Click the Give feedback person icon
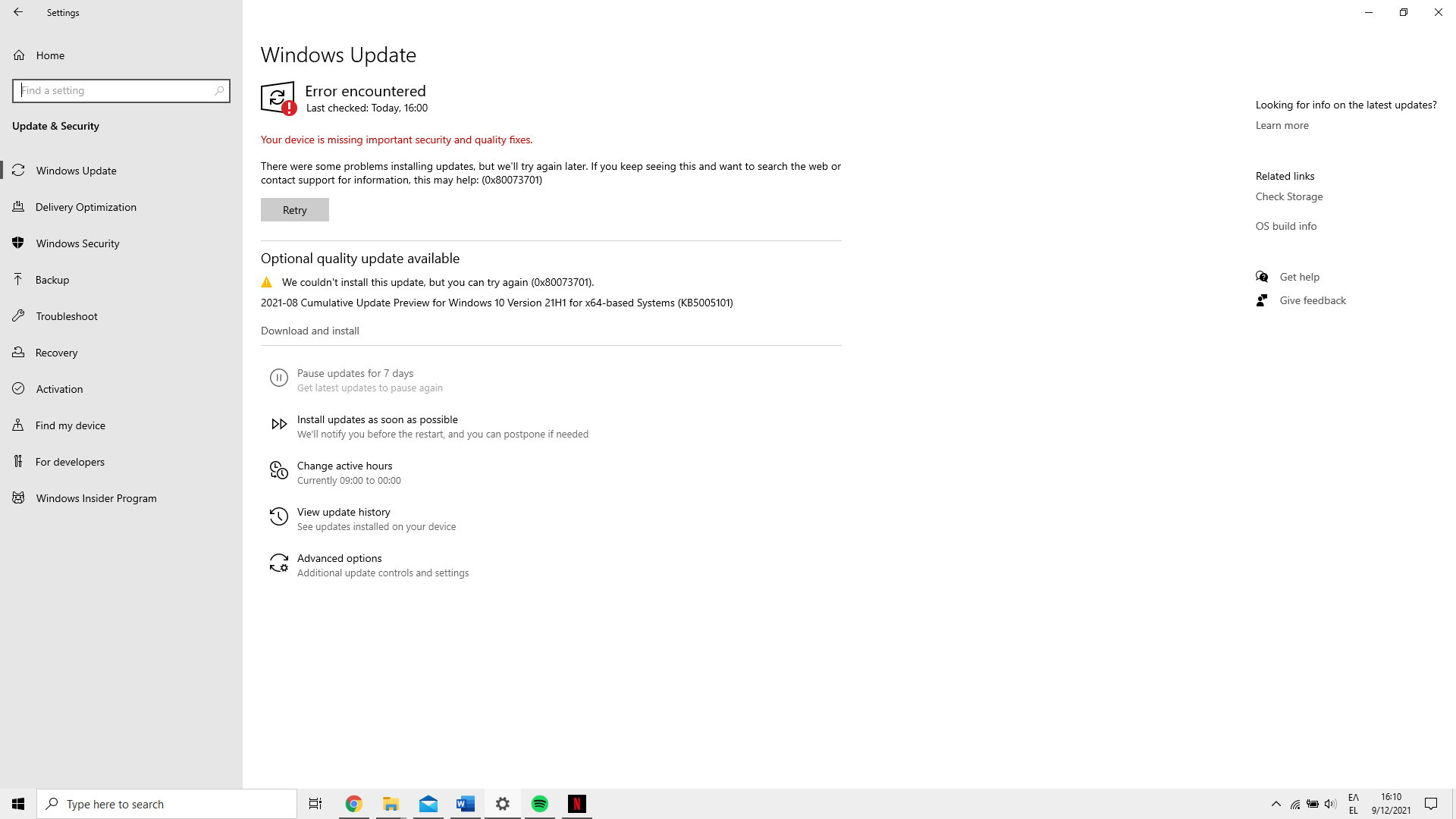The height and width of the screenshot is (819, 1456). [x=1262, y=300]
